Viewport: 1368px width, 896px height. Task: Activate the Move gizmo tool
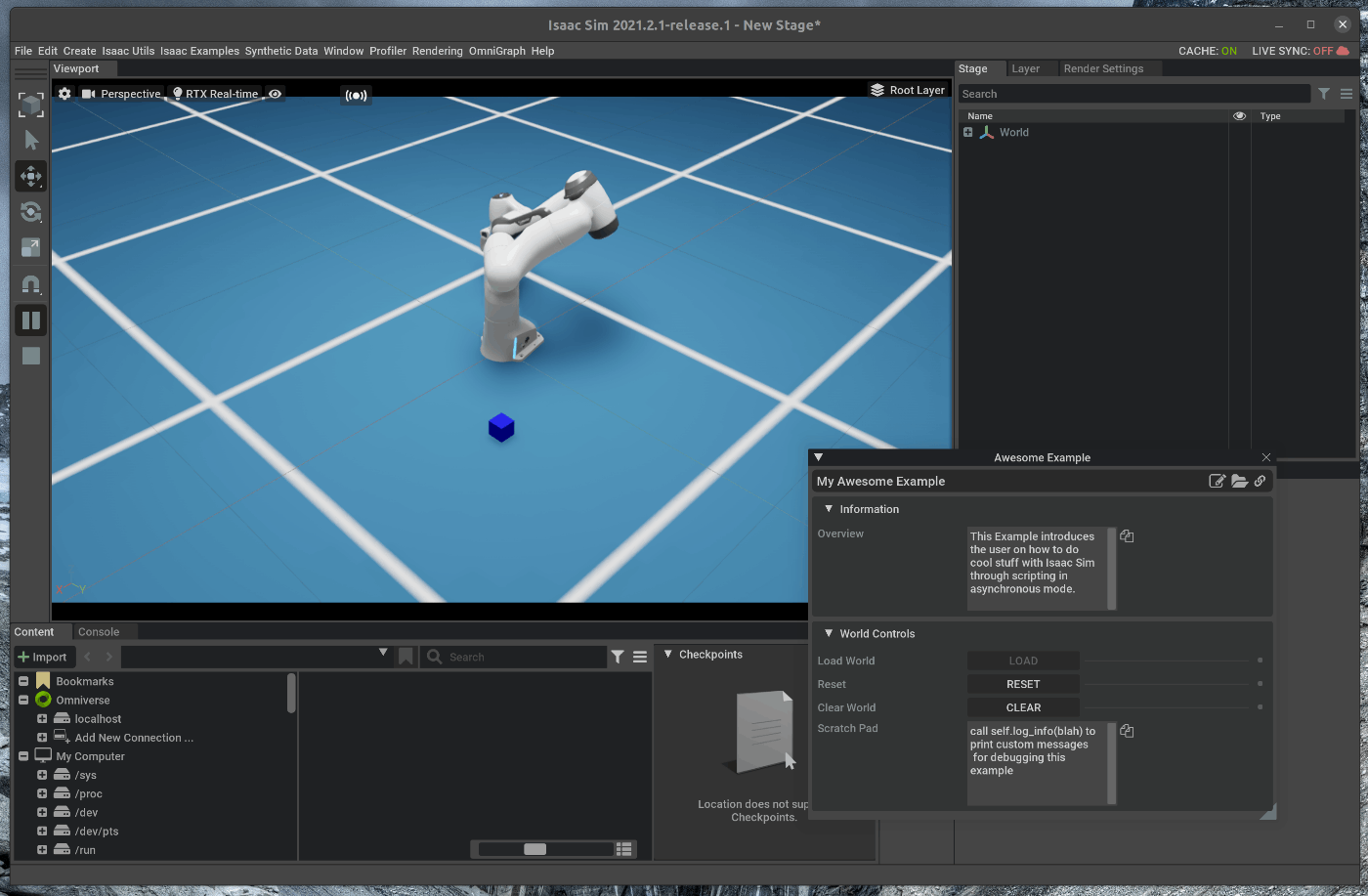[x=31, y=176]
